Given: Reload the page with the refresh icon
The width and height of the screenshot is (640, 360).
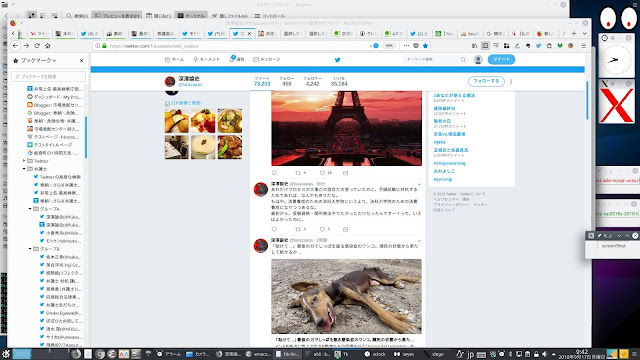Looking at the screenshot, I should [37, 46].
